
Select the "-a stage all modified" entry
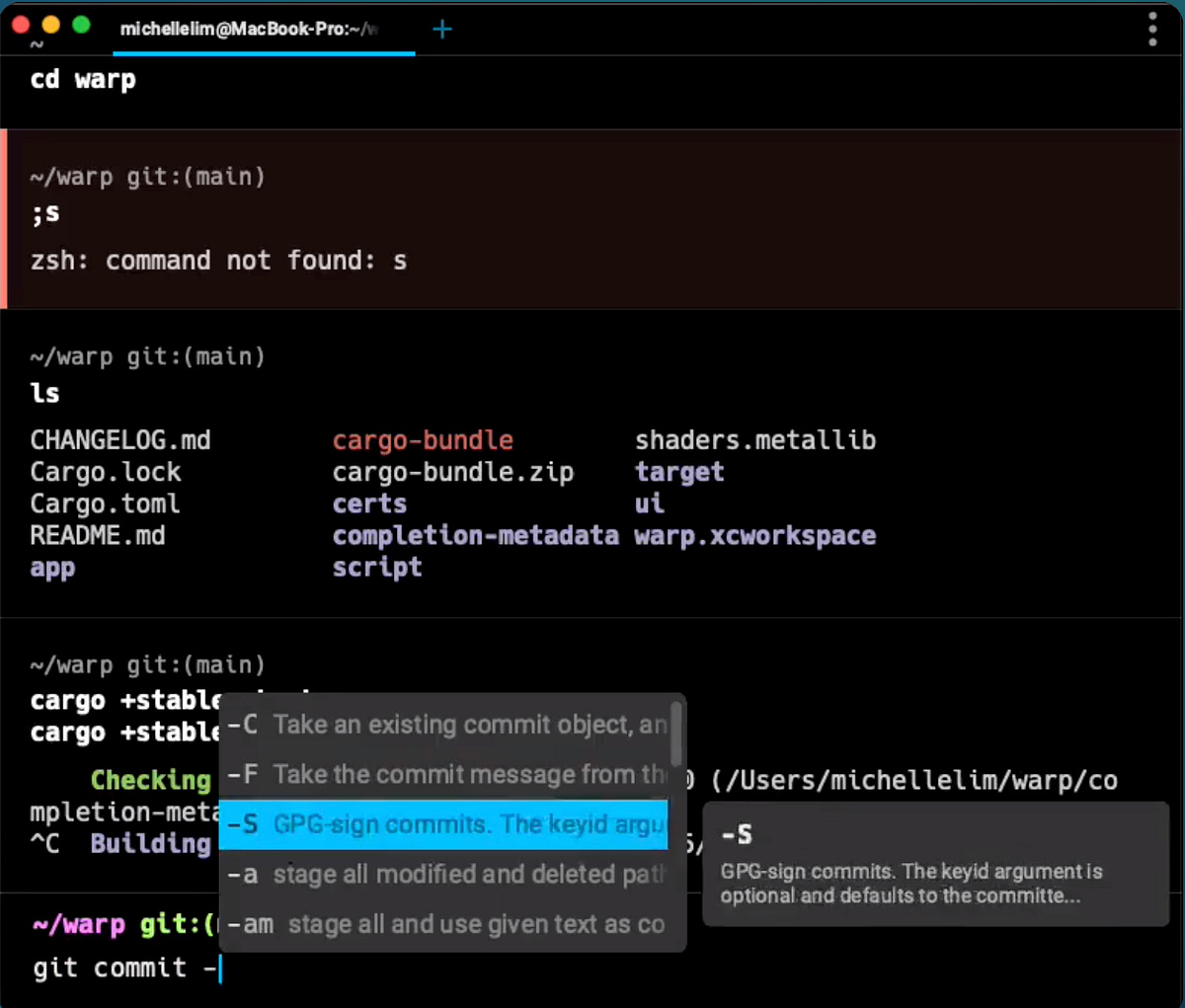click(x=444, y=875)
